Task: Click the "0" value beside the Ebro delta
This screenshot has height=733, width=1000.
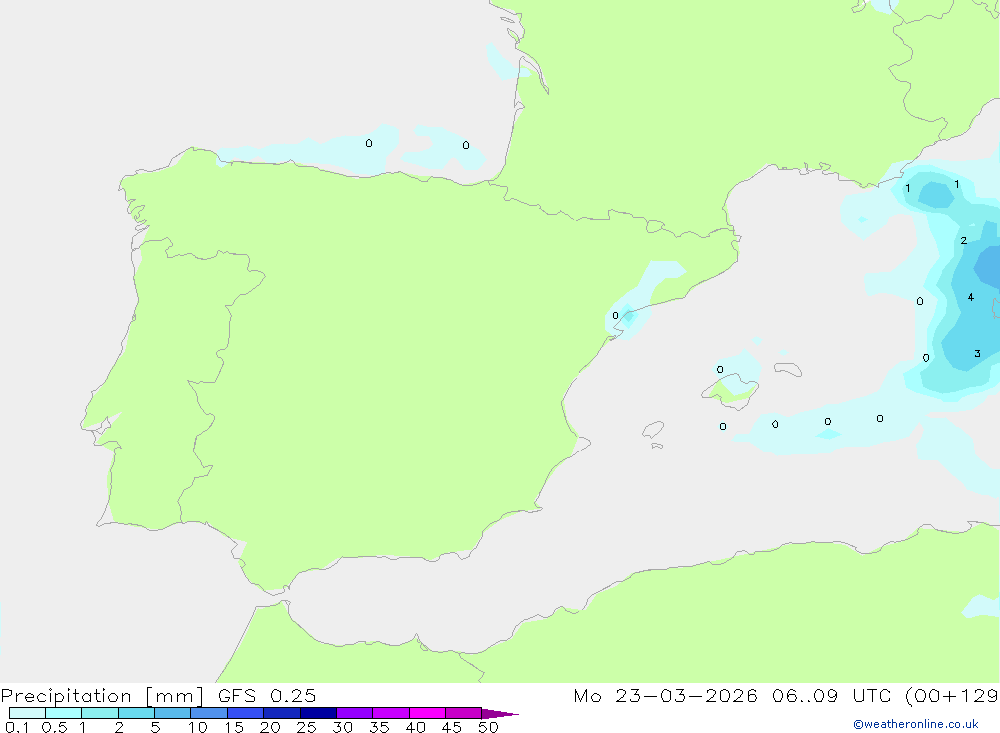Action: click(615, 316)
